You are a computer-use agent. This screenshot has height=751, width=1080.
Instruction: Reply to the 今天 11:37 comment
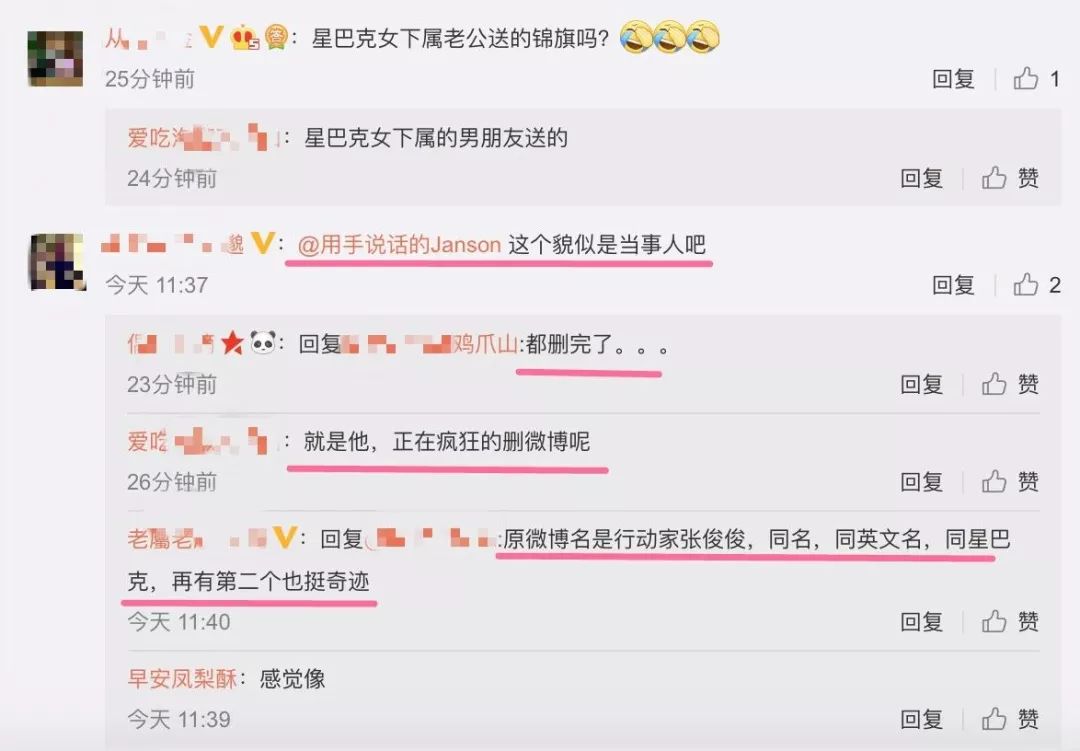pyautogui.click(x=953, y=285)
